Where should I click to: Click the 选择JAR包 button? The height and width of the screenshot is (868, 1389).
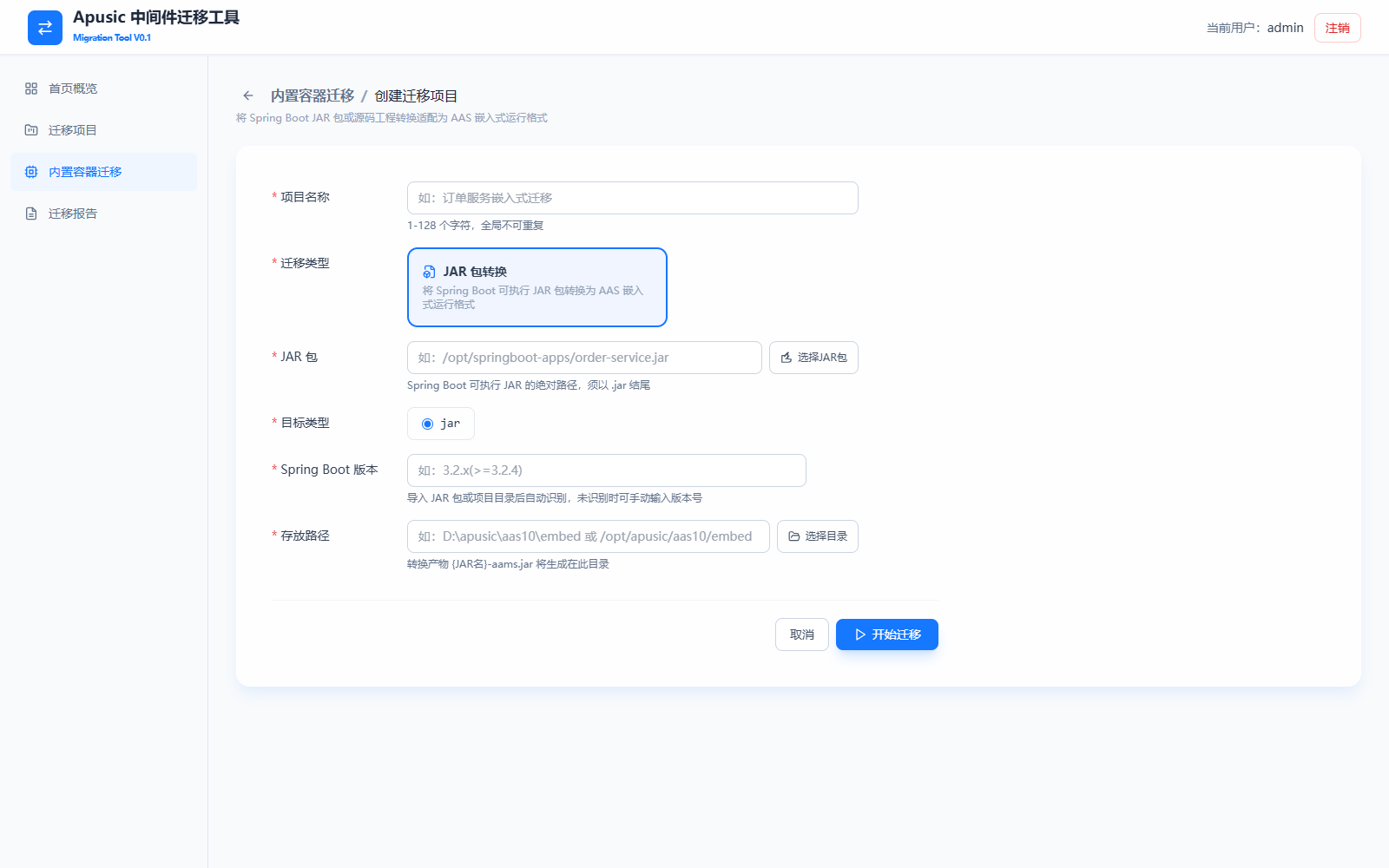(813, 358)
